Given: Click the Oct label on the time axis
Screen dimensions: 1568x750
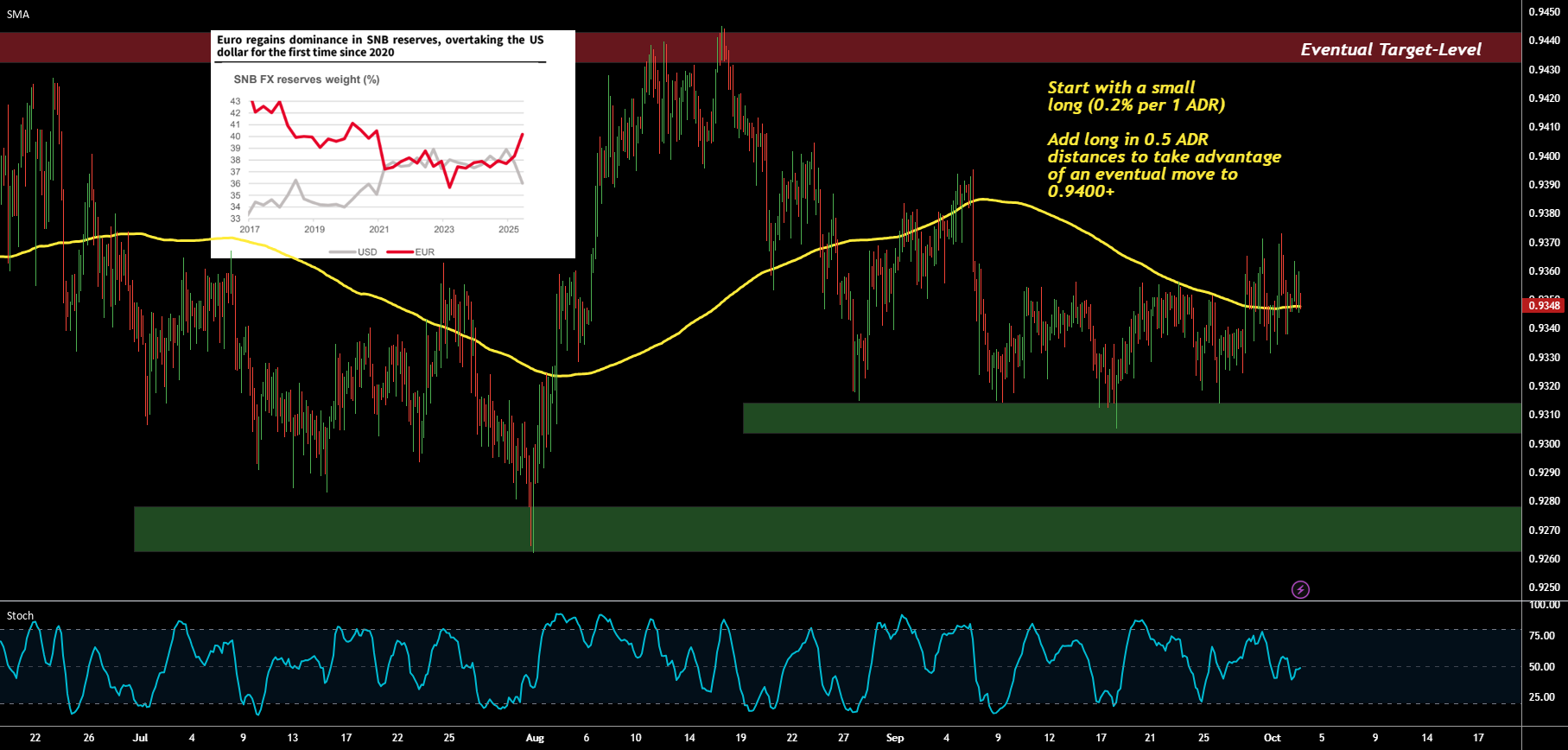Looking at the screenshot, I should [1273, 738].
